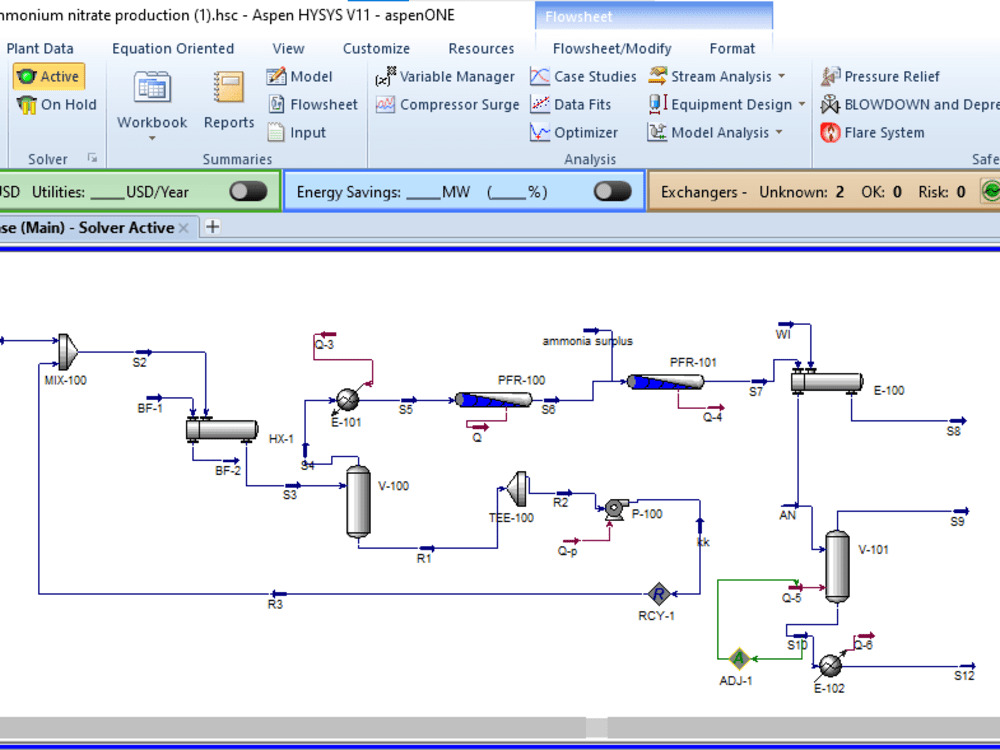Open Flowsheet summary

point(312,105)
